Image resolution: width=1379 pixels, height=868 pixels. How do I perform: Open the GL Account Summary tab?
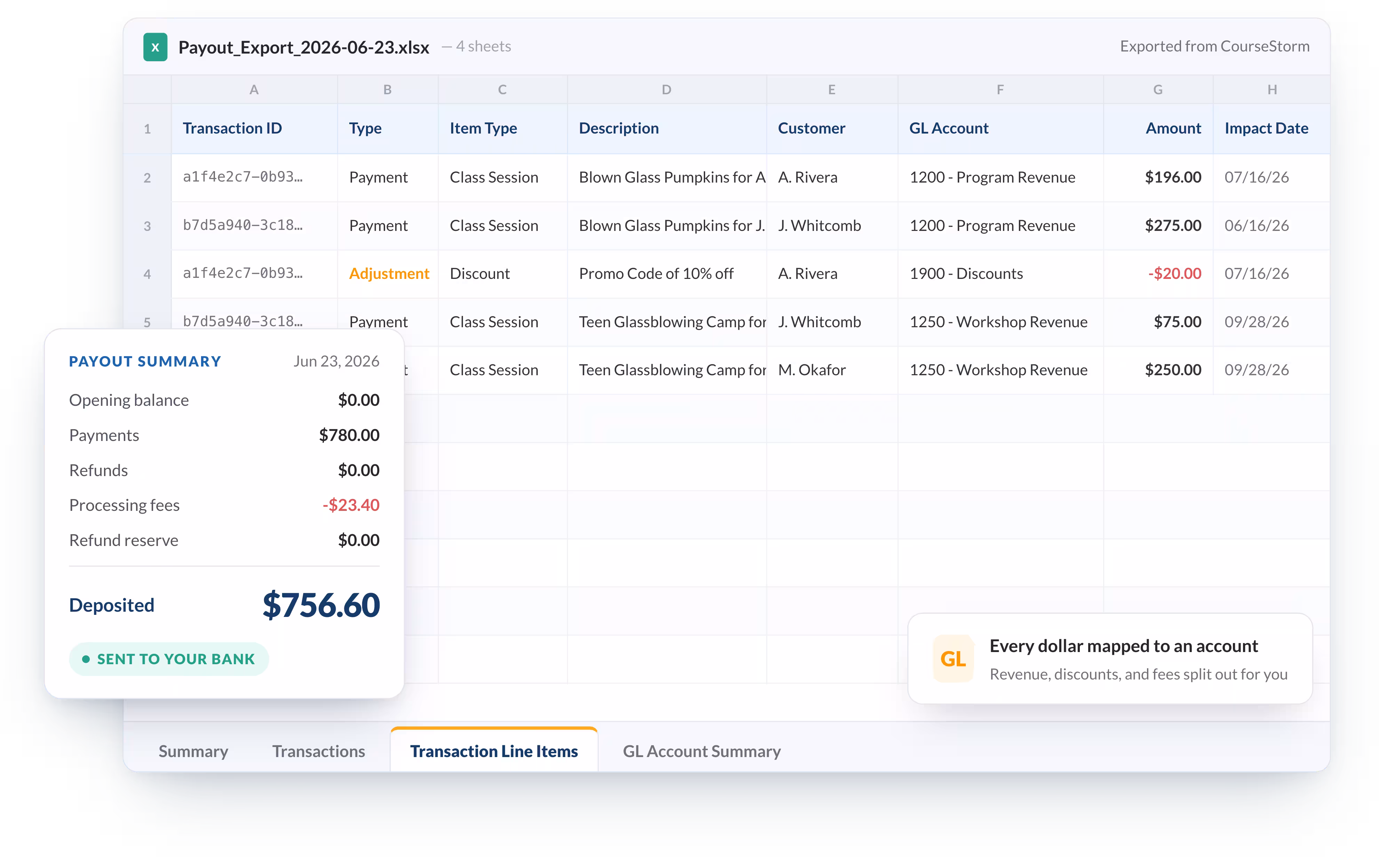point(702,750)
